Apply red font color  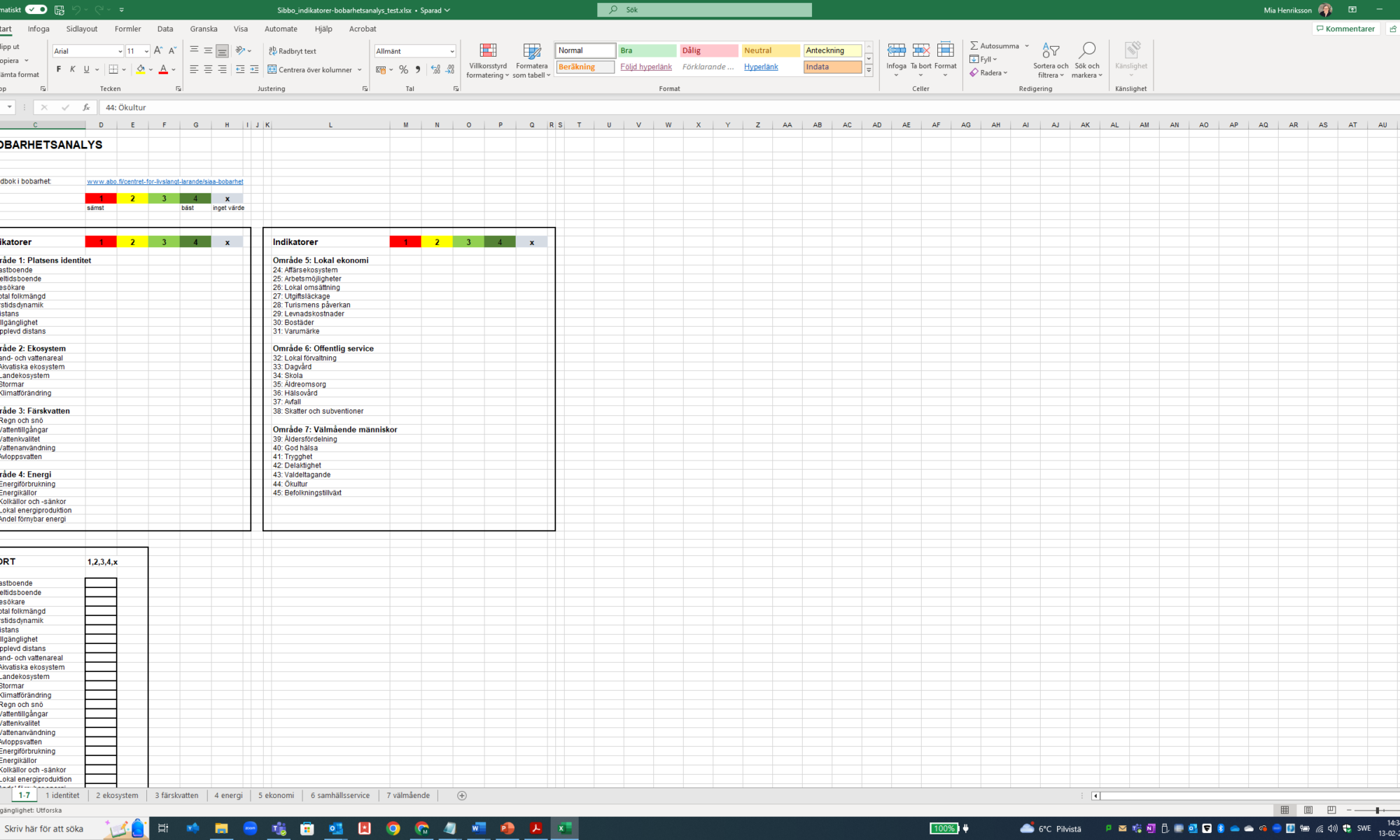click(x=163, y=69)
